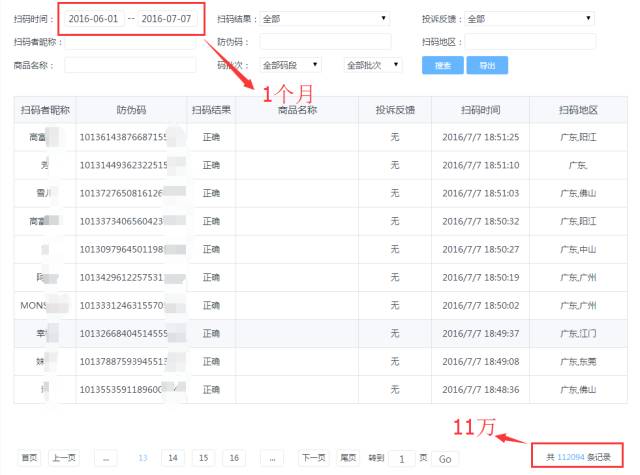
Task: Open the 全部批次 dropdown
Action: pos(373,65)
